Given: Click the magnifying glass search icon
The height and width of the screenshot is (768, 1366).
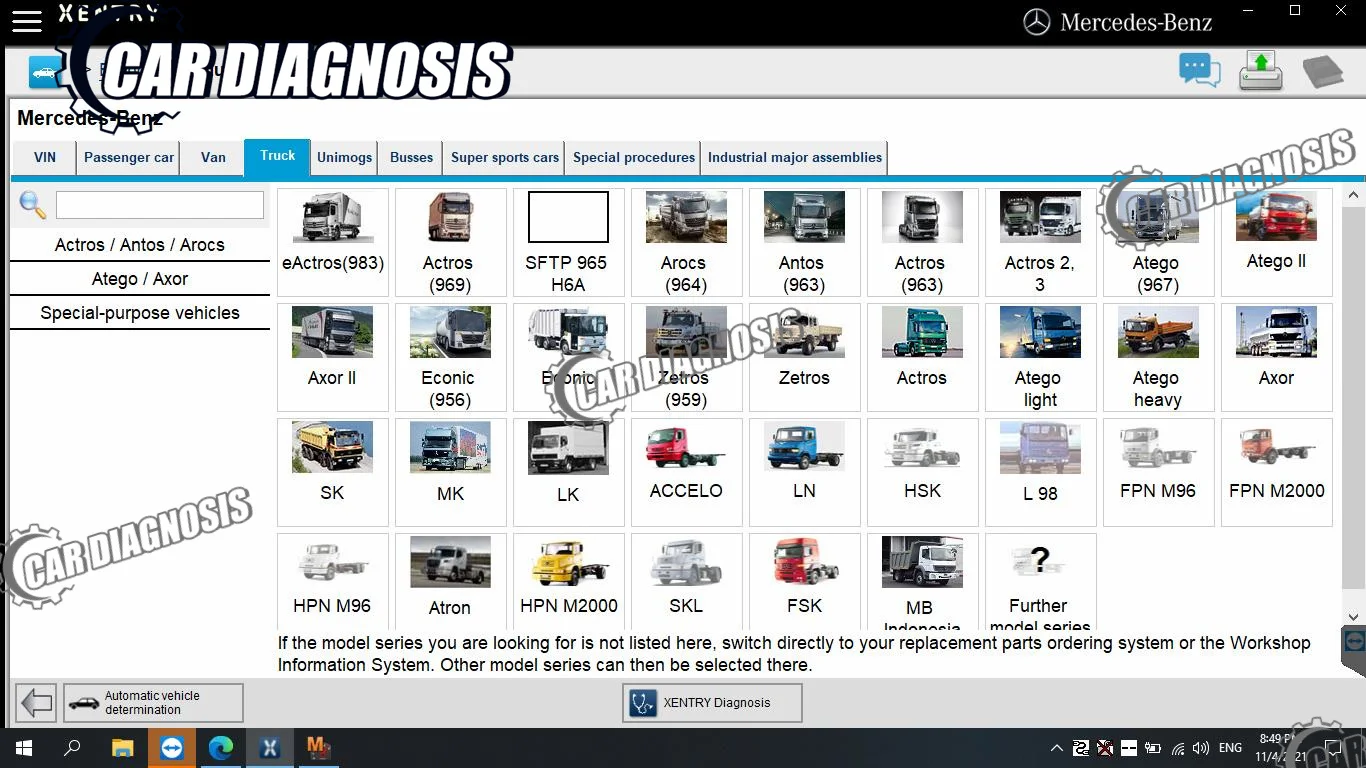Looking at the screenshot, I should (33, 205).
